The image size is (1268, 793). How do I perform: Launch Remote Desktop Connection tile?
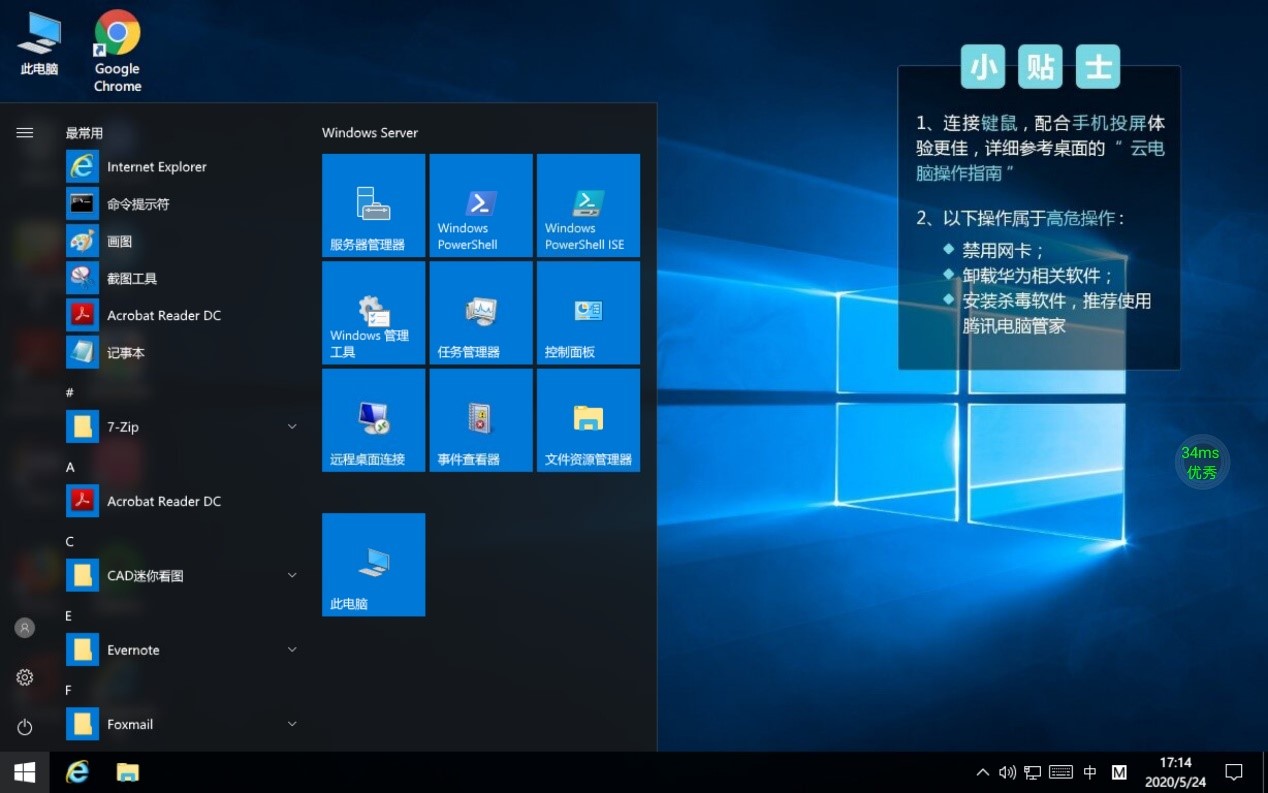373,419
